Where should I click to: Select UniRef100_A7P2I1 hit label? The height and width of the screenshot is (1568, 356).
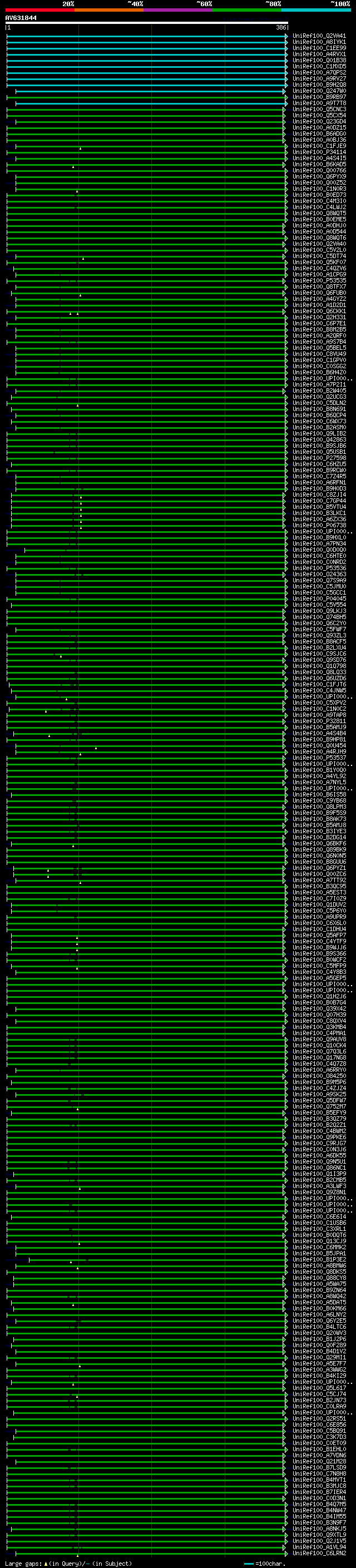[319, 385]
